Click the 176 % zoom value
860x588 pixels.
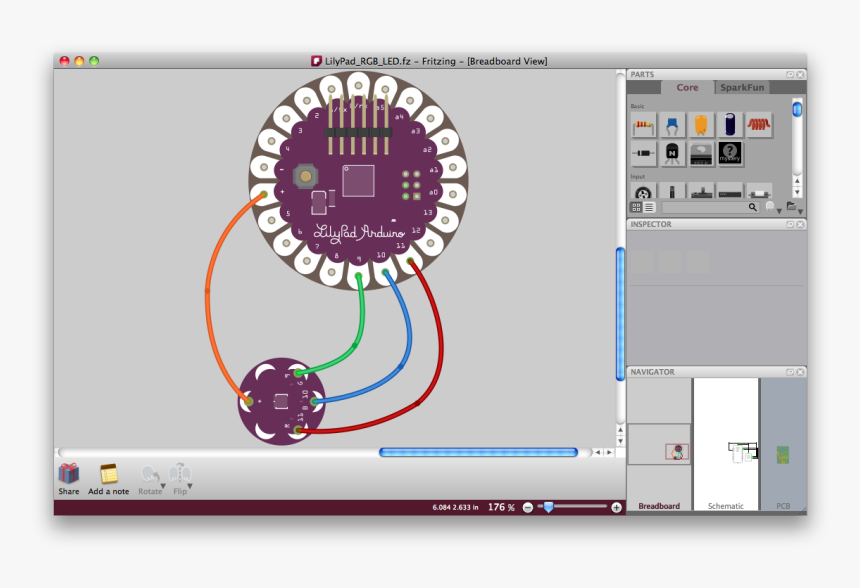(x=501, y=507)
